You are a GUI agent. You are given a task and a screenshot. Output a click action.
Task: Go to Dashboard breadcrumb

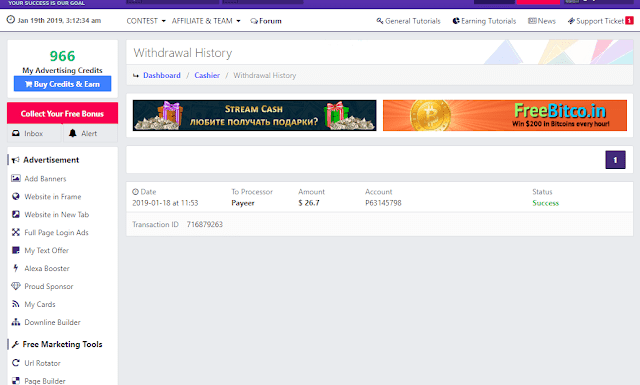tap(162, 75)
